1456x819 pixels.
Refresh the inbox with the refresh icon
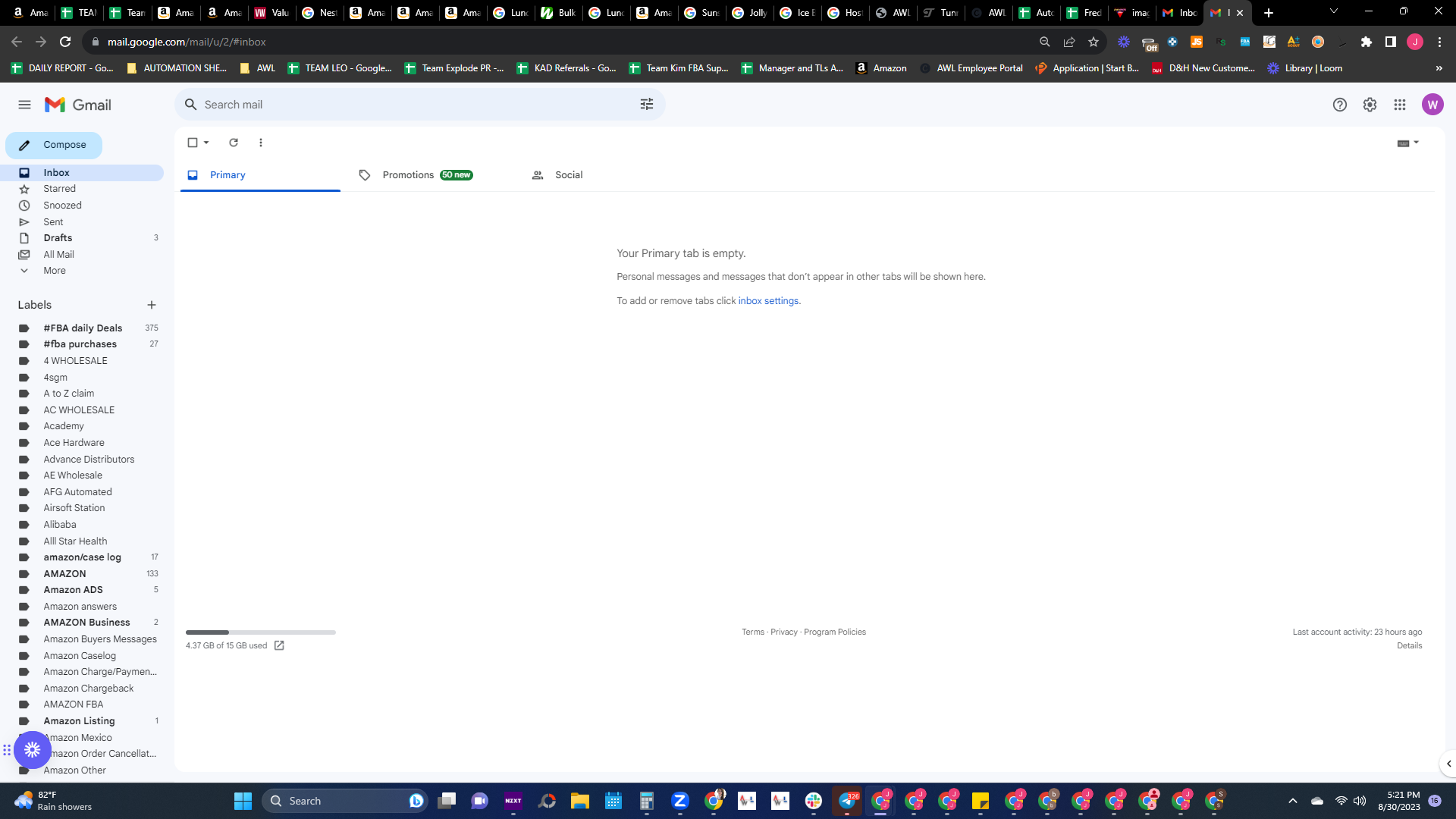(x=234, y=143)
